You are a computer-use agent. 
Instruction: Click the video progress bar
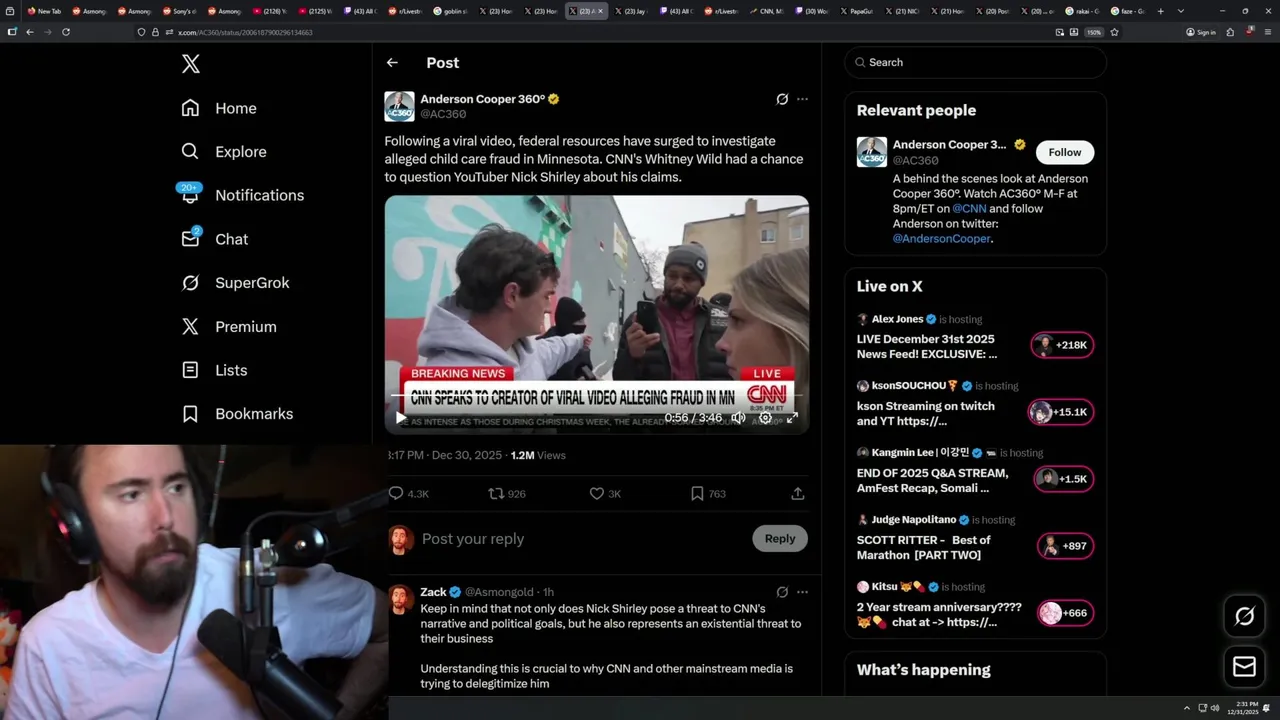[596, 396]
